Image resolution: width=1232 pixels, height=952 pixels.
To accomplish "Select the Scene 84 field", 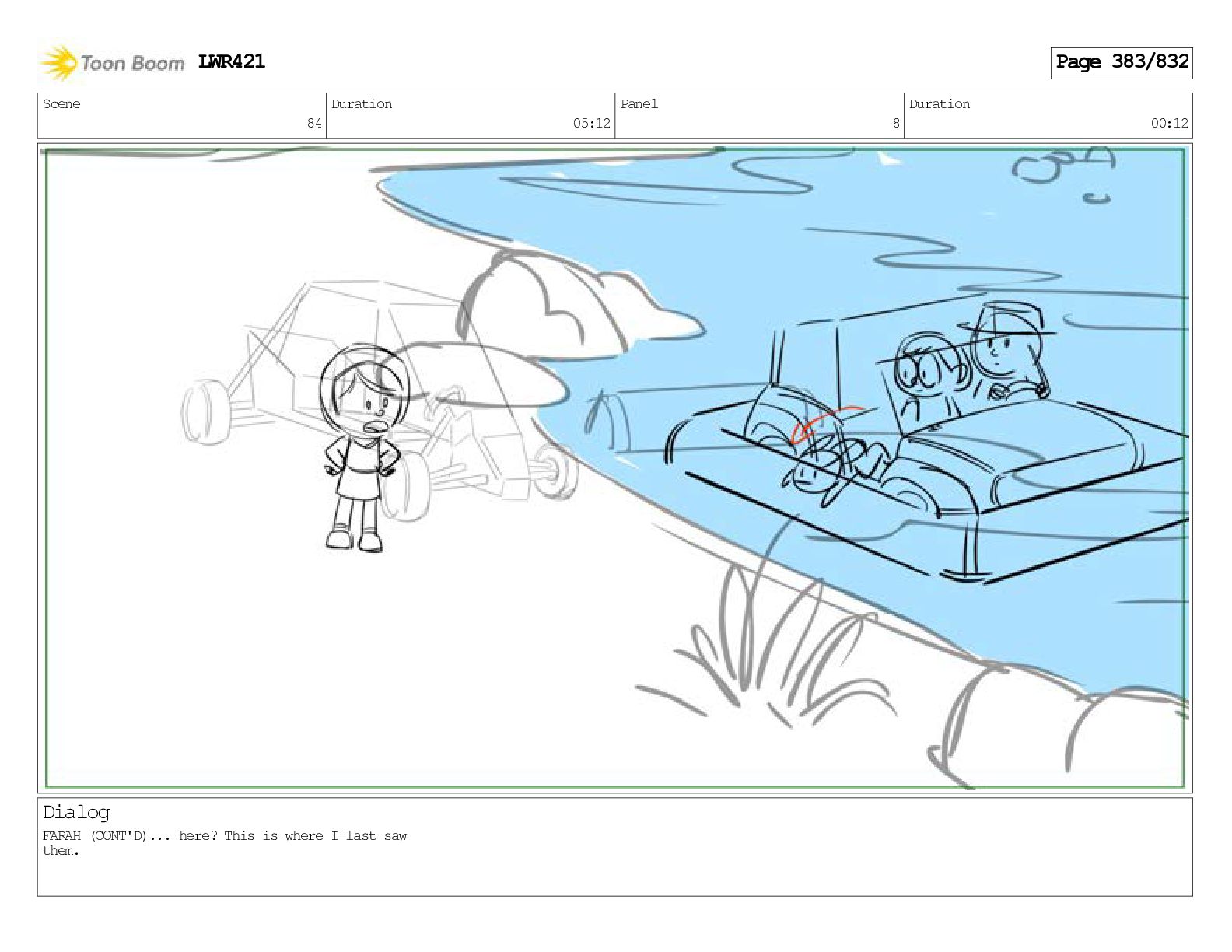I will coord(182,115).
